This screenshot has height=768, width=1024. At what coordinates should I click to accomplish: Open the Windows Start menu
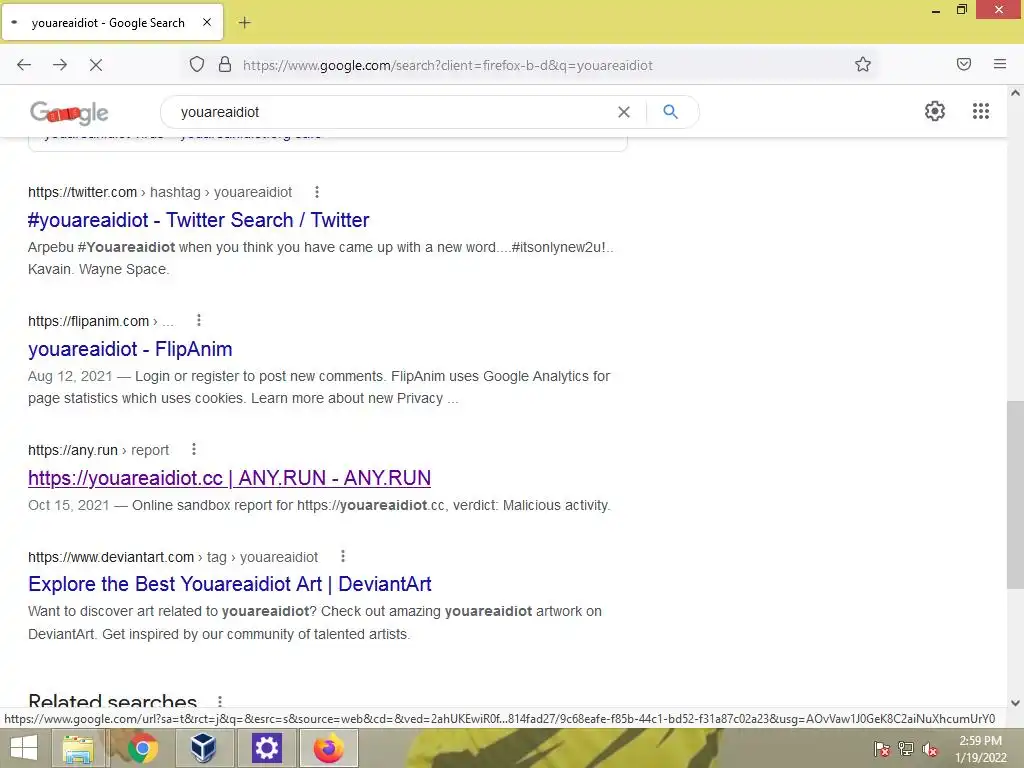coord(24,748)
